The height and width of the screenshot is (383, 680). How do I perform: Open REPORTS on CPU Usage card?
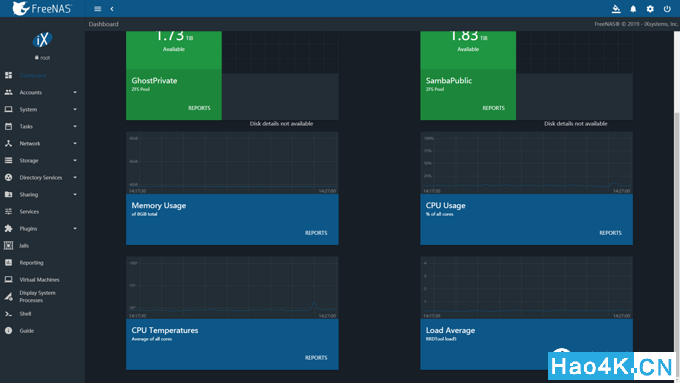tap(610, 233)
